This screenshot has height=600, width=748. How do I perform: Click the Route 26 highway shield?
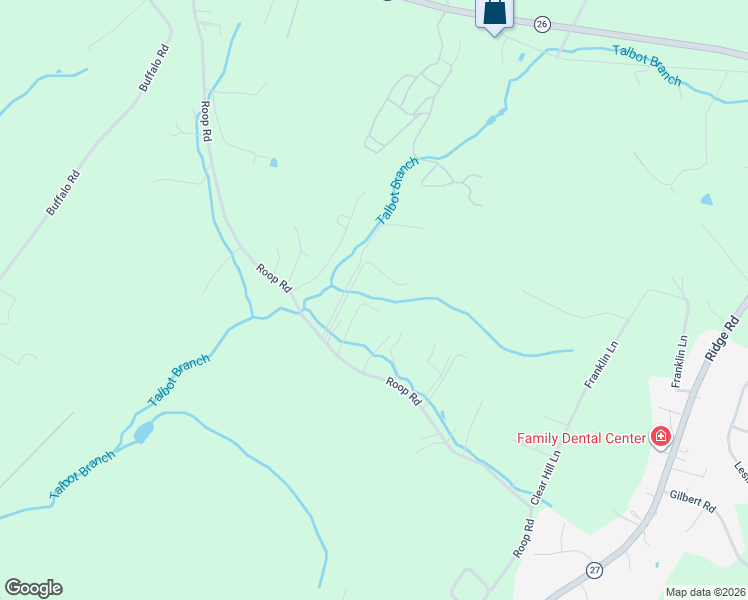[x=542, y=24]
